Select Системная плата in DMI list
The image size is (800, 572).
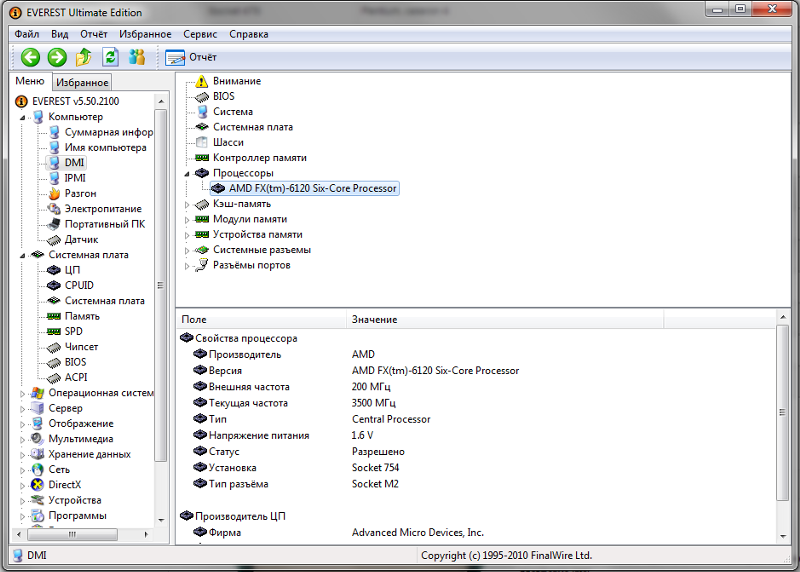click(253, 127)
